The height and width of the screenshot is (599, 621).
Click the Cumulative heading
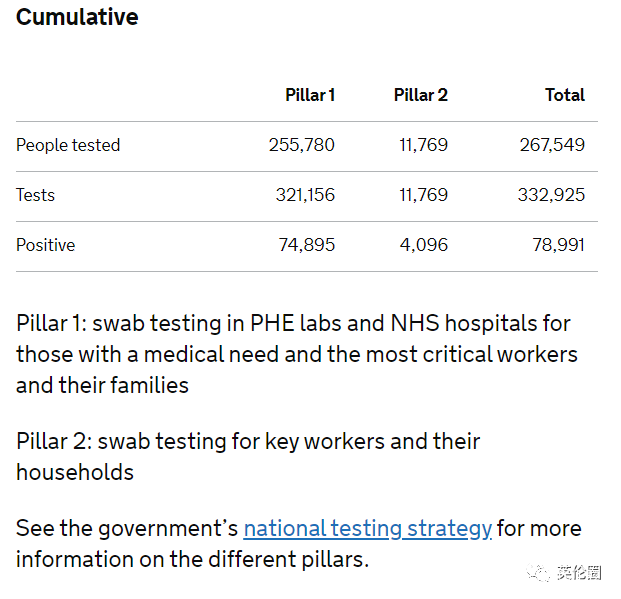click(x=77, y=17)
